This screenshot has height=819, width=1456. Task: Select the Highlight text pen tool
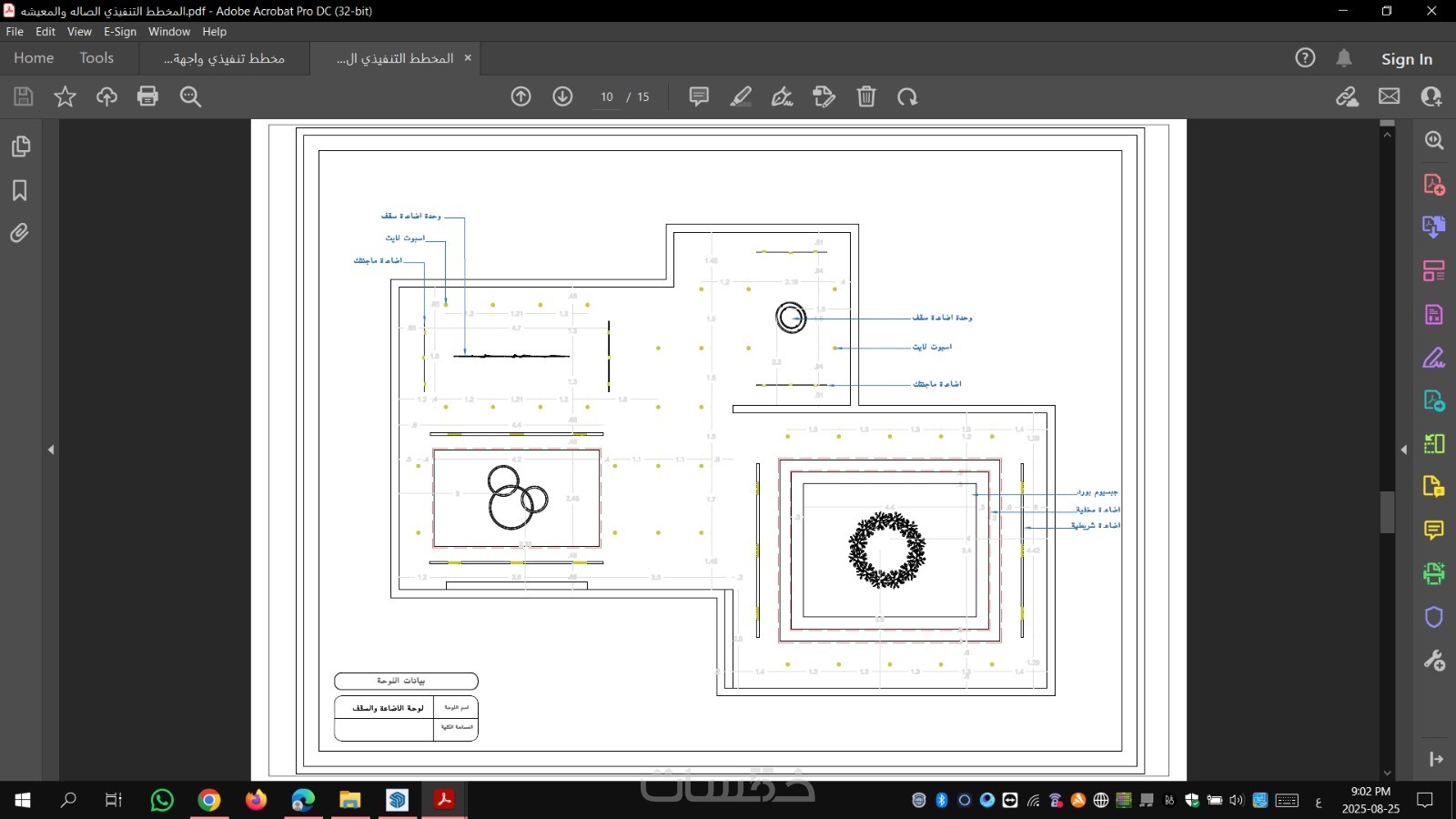(x=741, y=96)
